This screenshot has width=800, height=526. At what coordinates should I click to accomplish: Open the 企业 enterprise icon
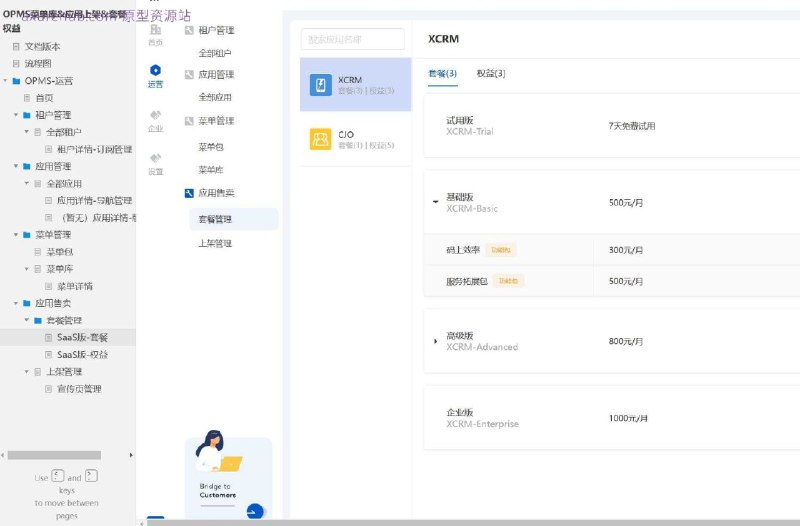click(156, 115)
